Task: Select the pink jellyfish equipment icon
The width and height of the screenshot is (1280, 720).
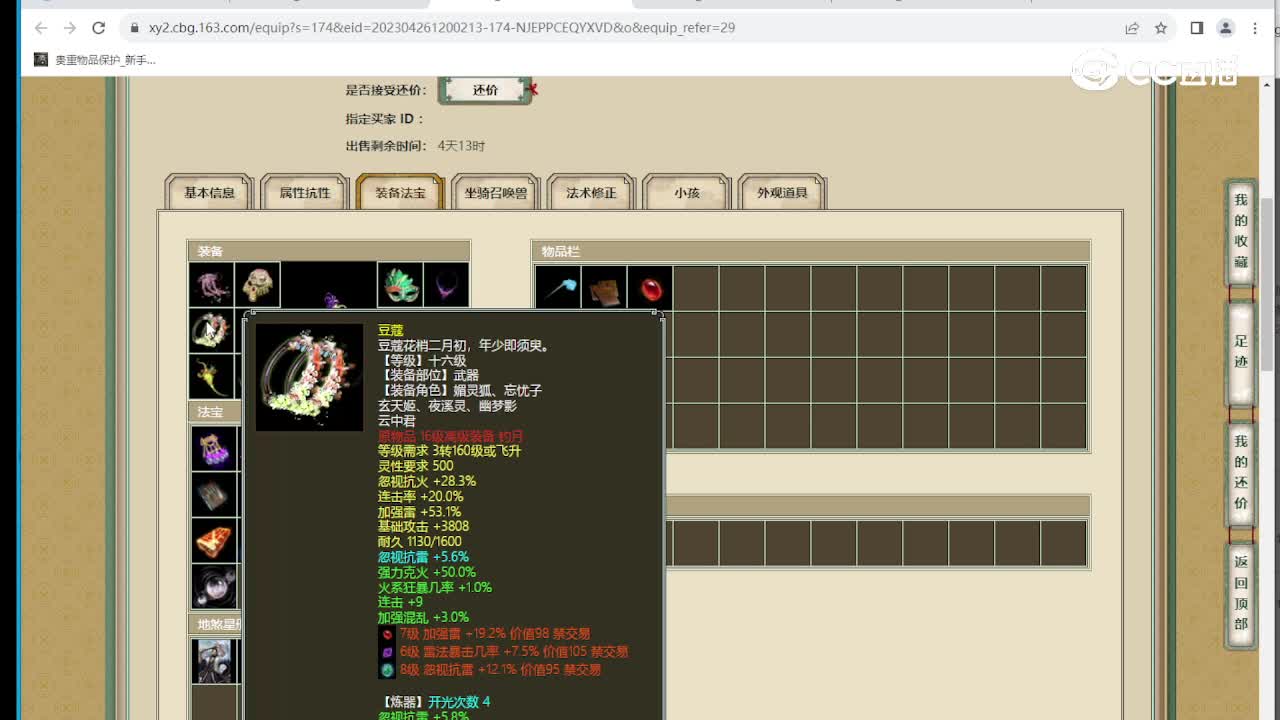Action: pos(212,285)
